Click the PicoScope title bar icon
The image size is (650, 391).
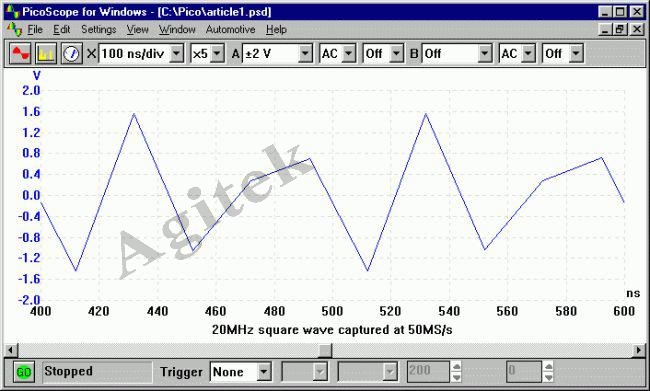[12, 11]
